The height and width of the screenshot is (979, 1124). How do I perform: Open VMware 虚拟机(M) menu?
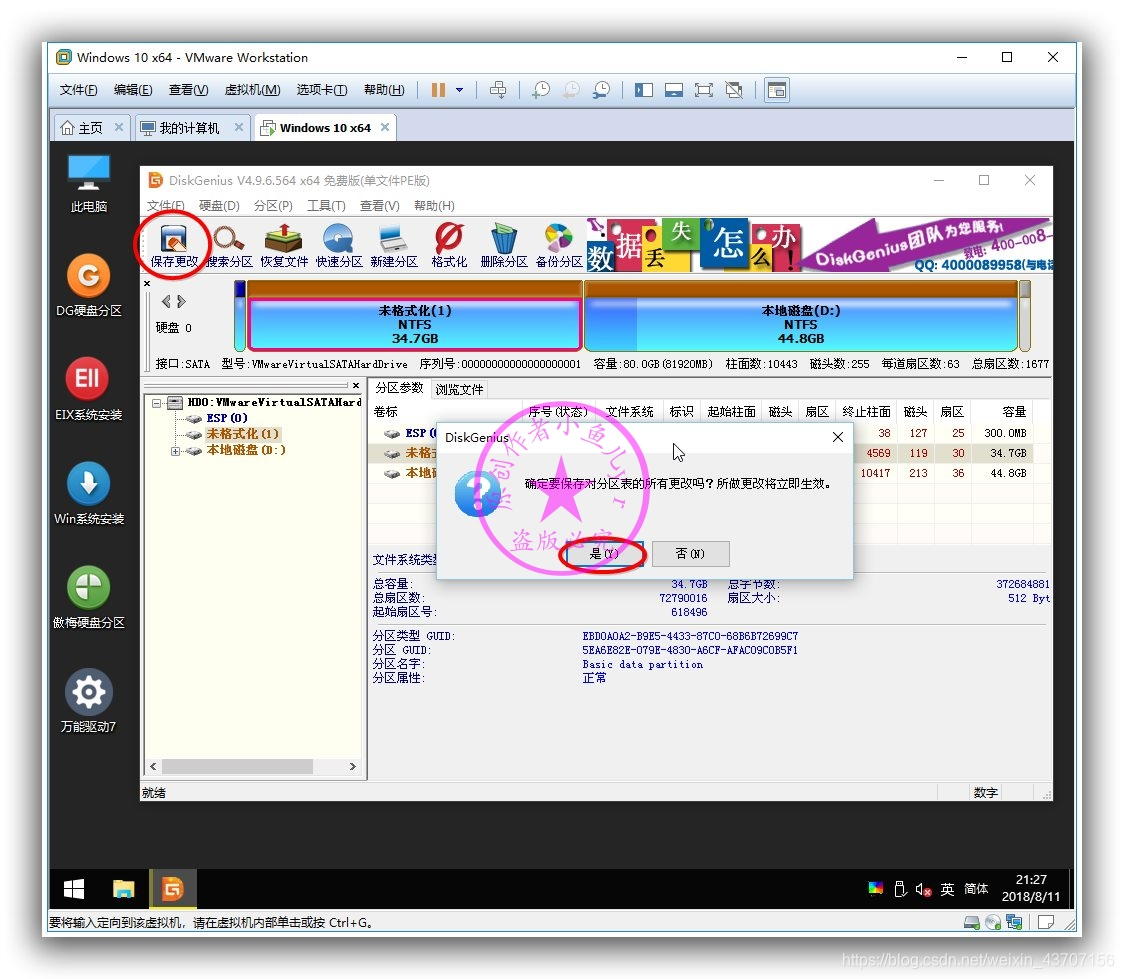pos(252,90)
